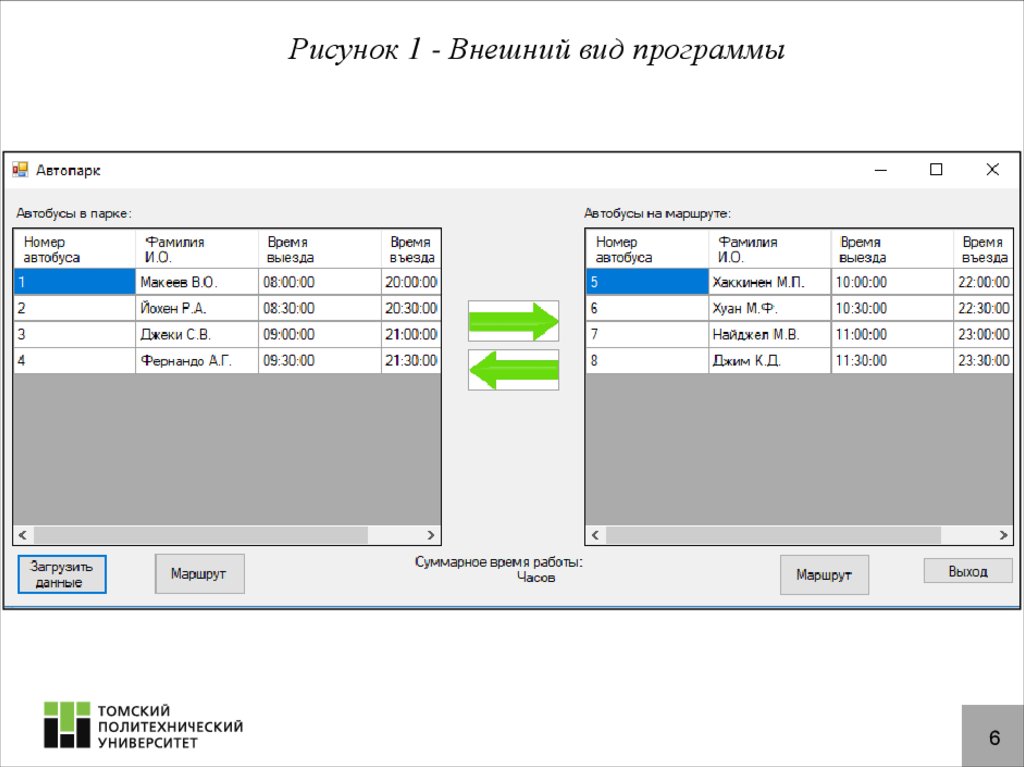The image size is (1024, 767).
Task: Click the Автопарк application icon in title bar
Action: pyautogui.click(x=20, y=169)
